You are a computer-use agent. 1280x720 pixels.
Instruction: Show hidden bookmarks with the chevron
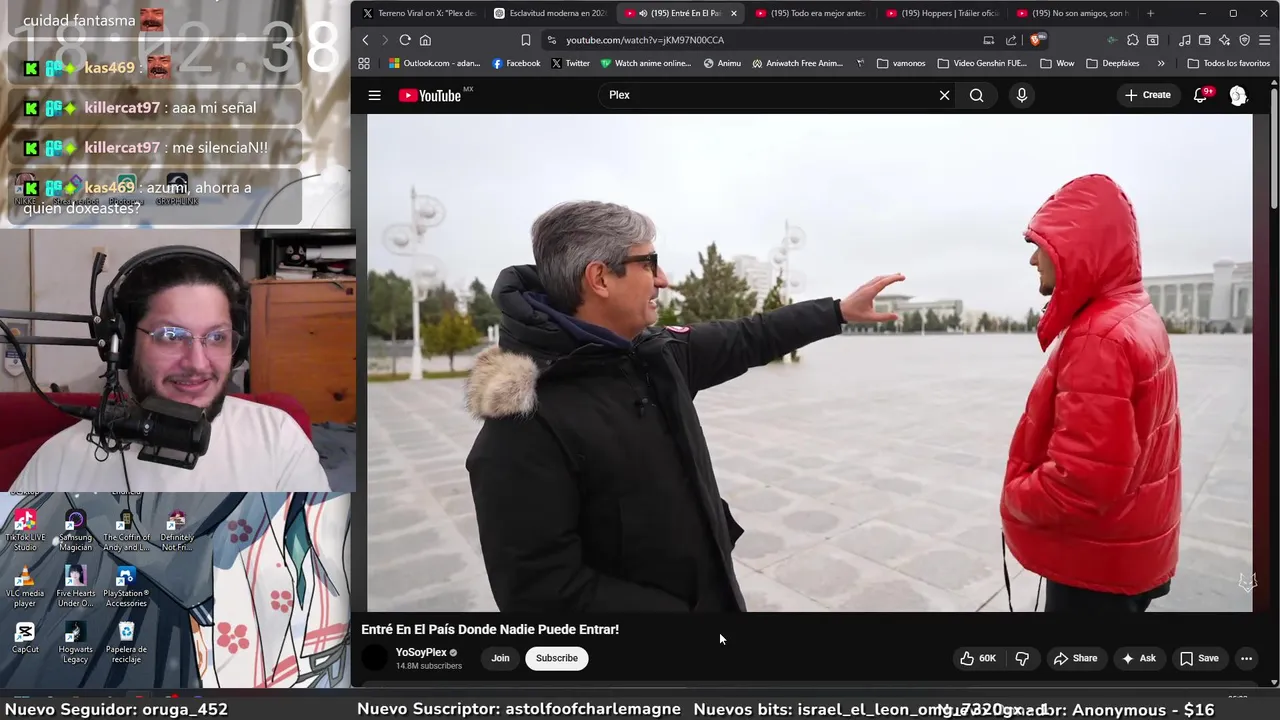click(x=1161, y=63)
